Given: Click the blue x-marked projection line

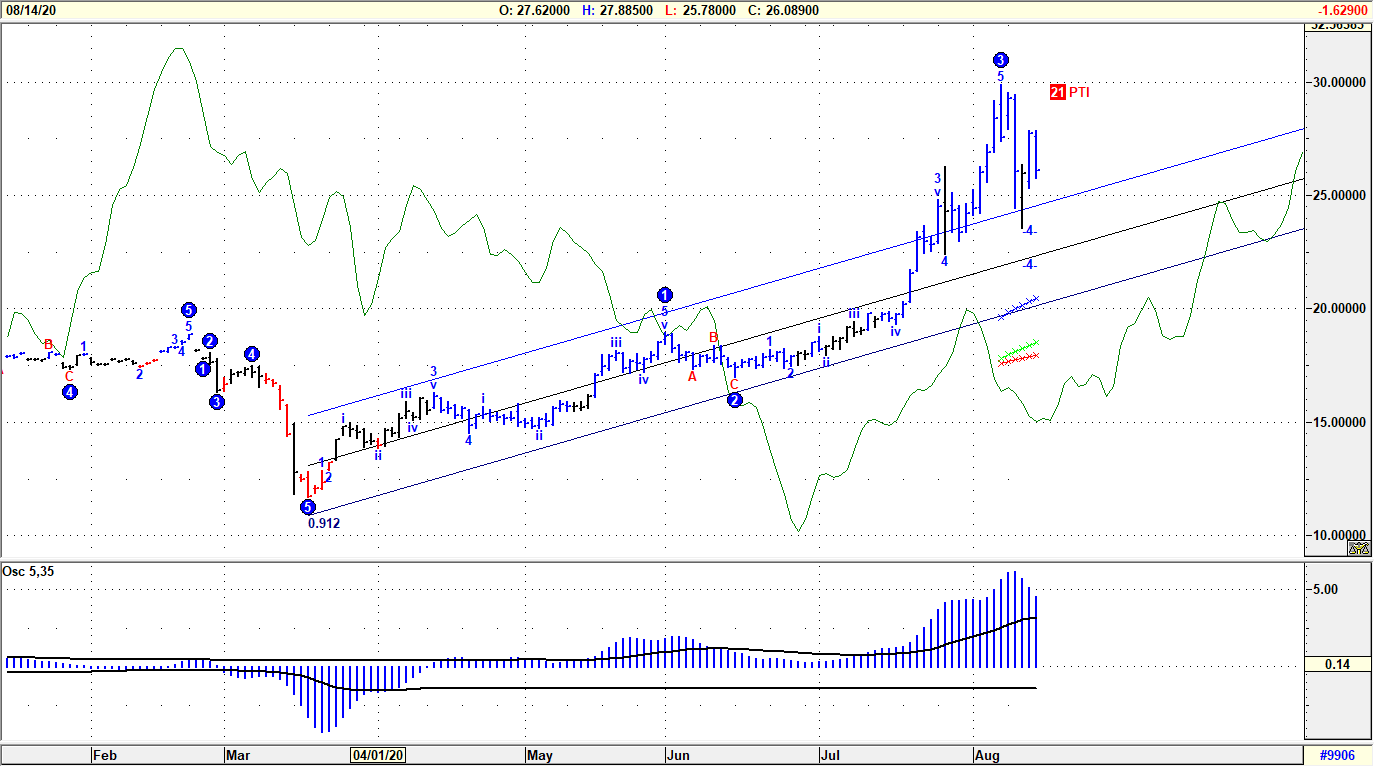Looking at the screenshot, I should point(1019,307).
